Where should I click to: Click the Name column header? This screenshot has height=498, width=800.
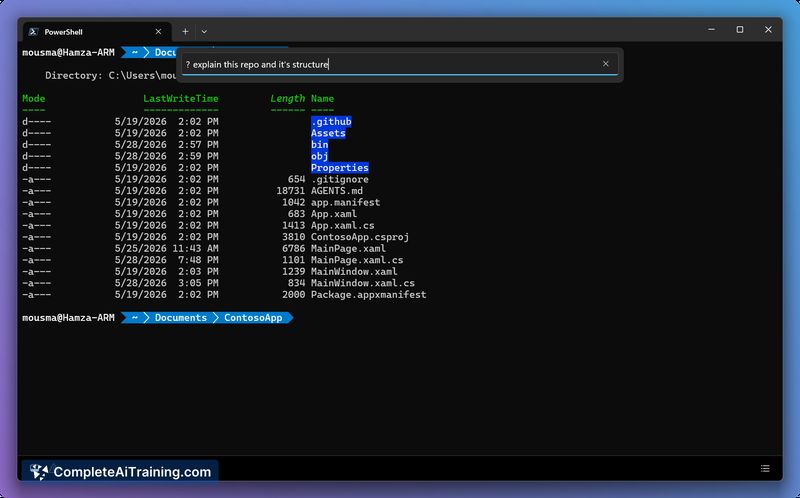pos(322,98)
